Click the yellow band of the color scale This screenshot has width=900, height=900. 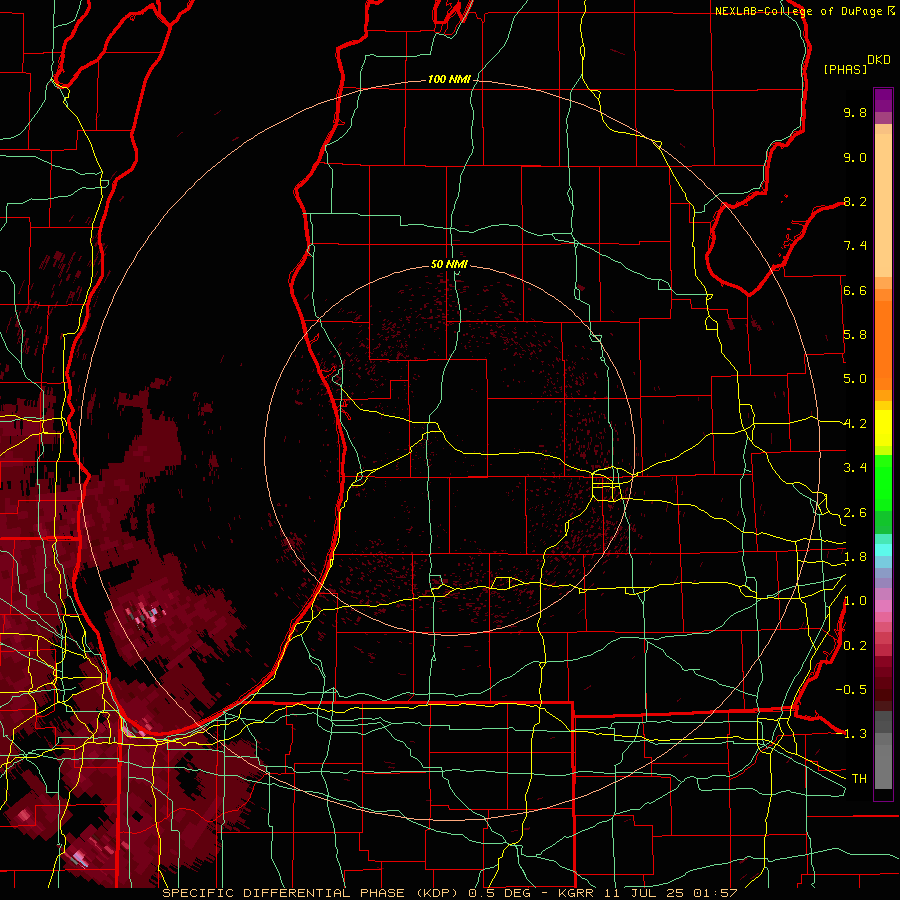tap(883, 428)
